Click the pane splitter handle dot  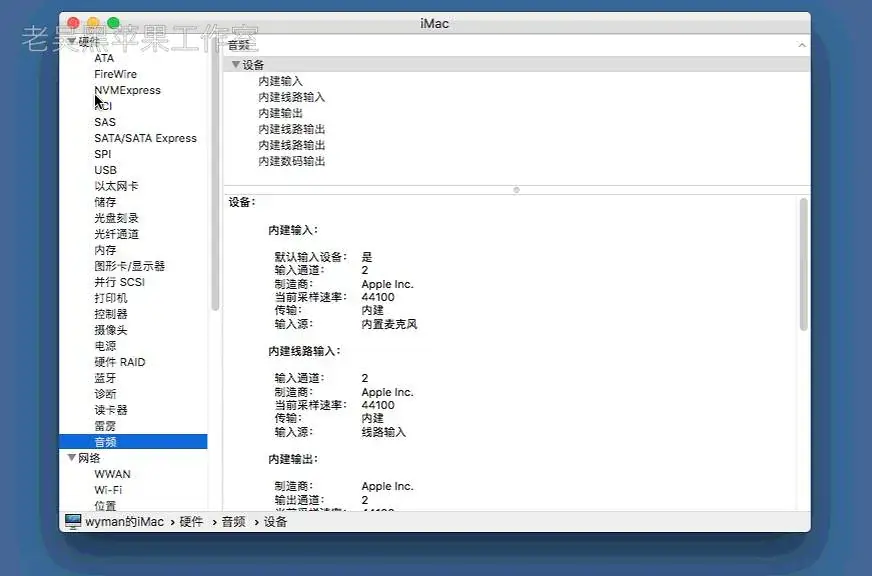(516, 190)
